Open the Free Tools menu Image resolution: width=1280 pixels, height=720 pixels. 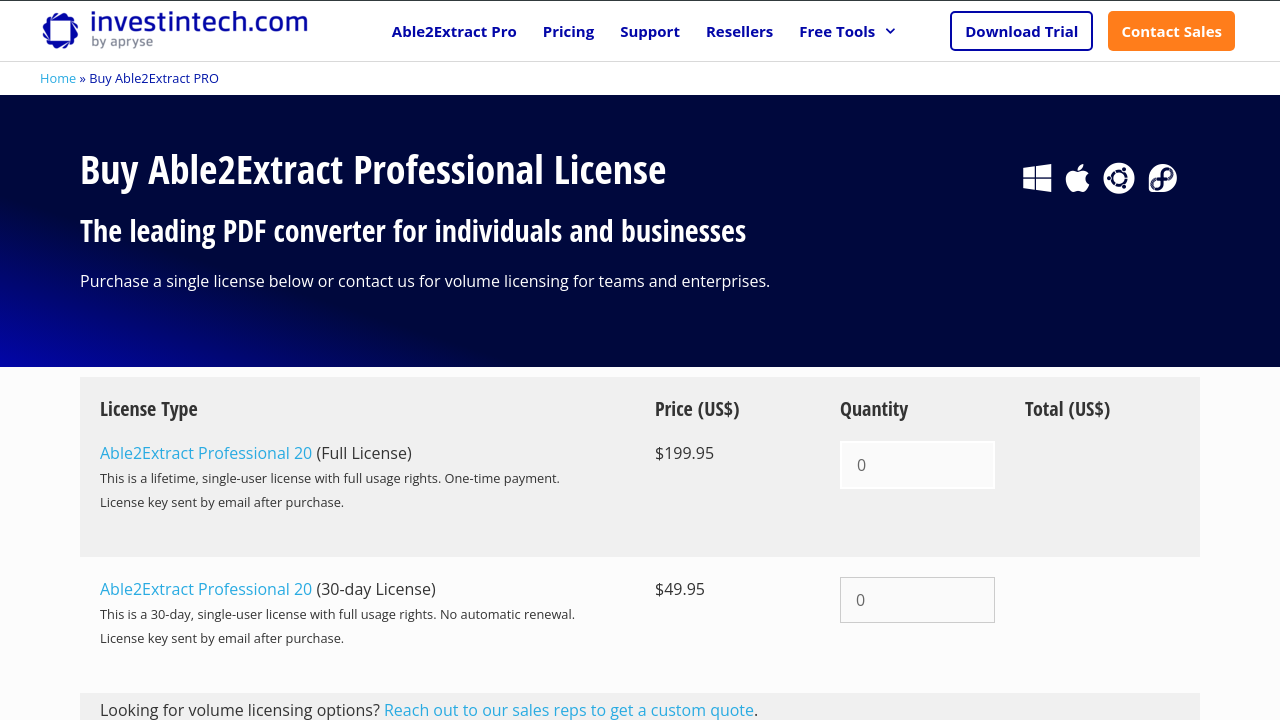click(836, 31)
